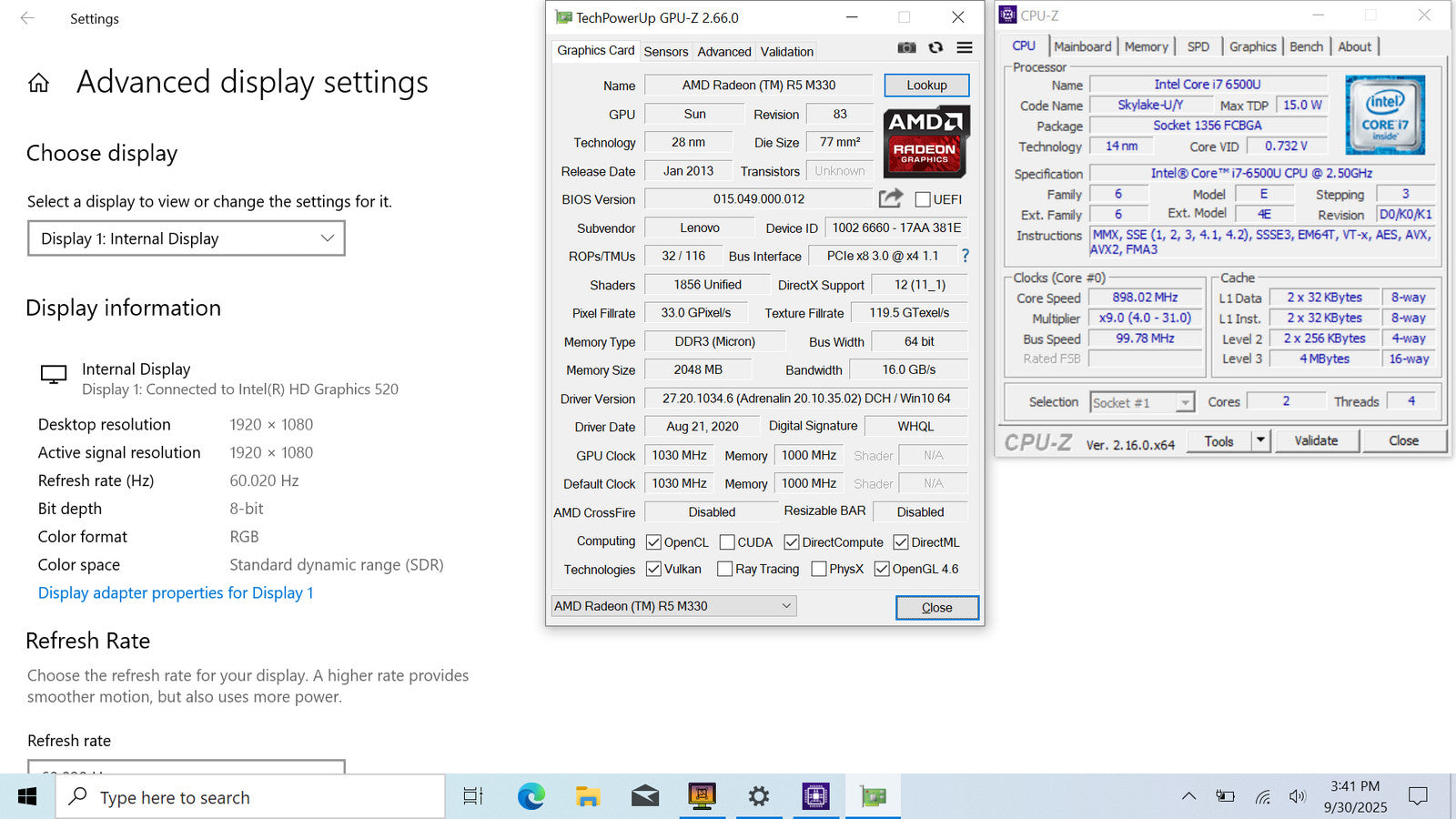Click the GPU-Z refresh icon
The image size is (1456, 819).
(935, 48)
